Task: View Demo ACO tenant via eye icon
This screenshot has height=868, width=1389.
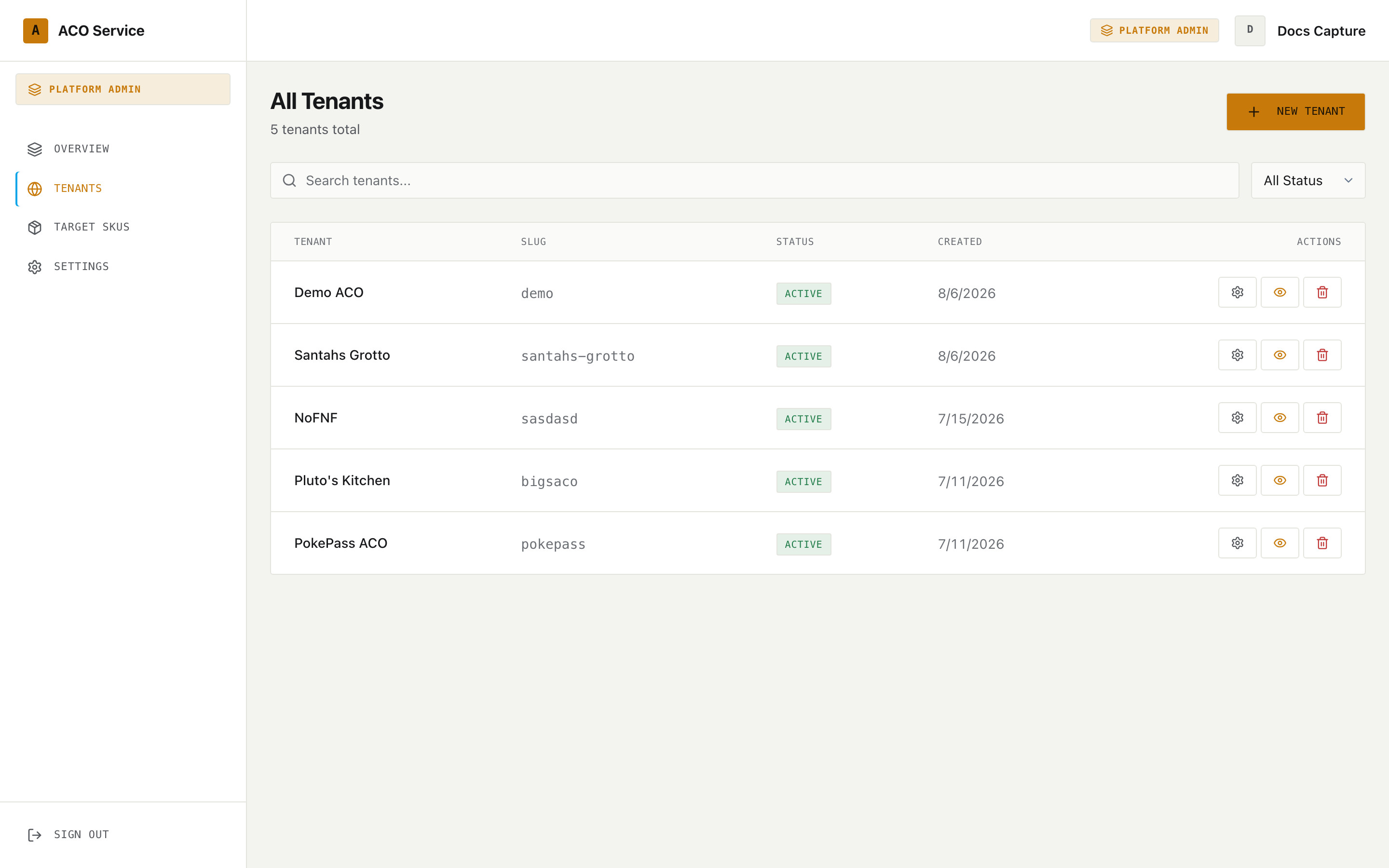Action: [x=1280, y=292]
